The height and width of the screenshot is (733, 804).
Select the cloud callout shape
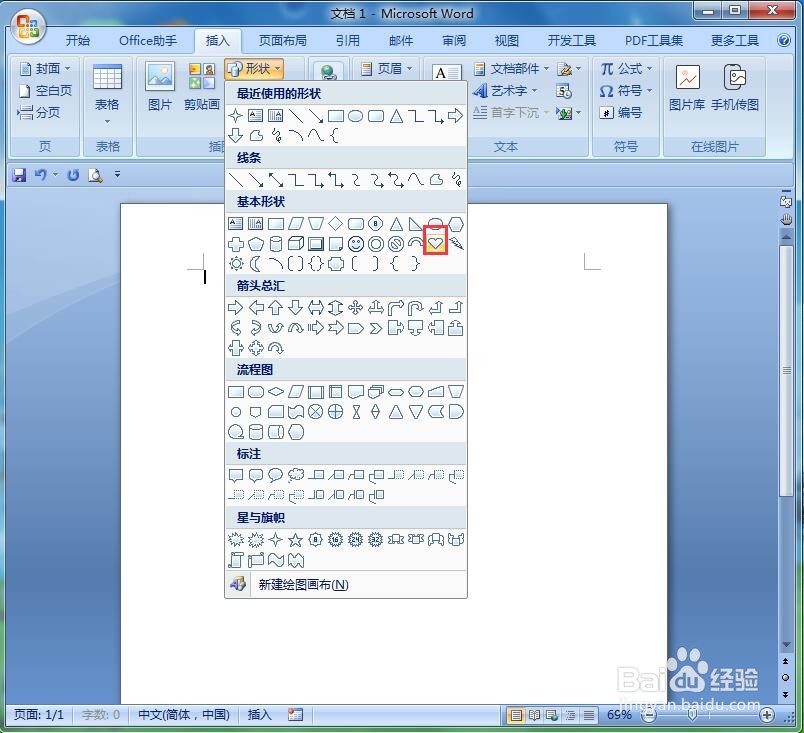296,475
